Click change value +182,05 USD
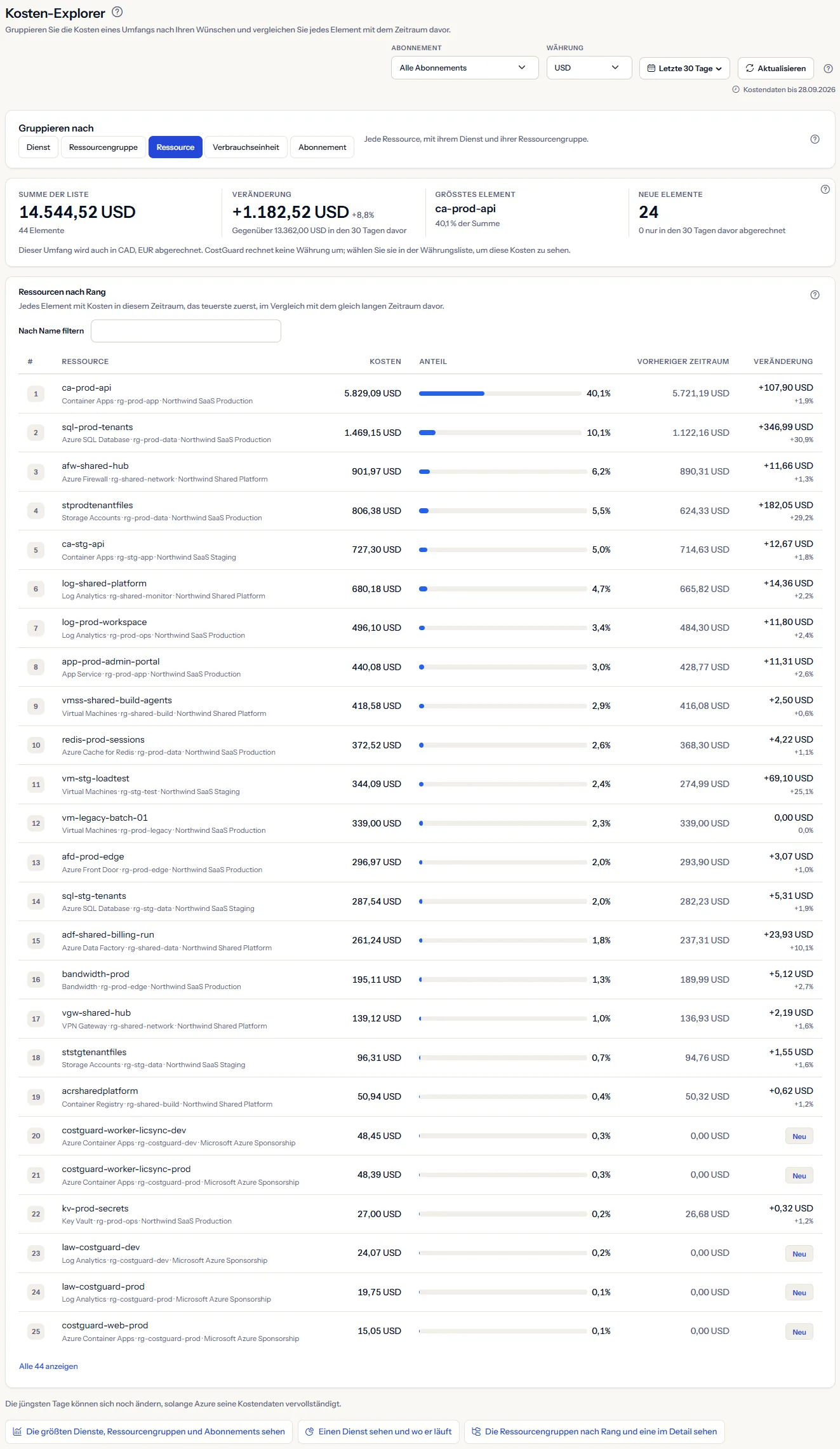This screenshot has height=1449, width=840. point(785,505)
